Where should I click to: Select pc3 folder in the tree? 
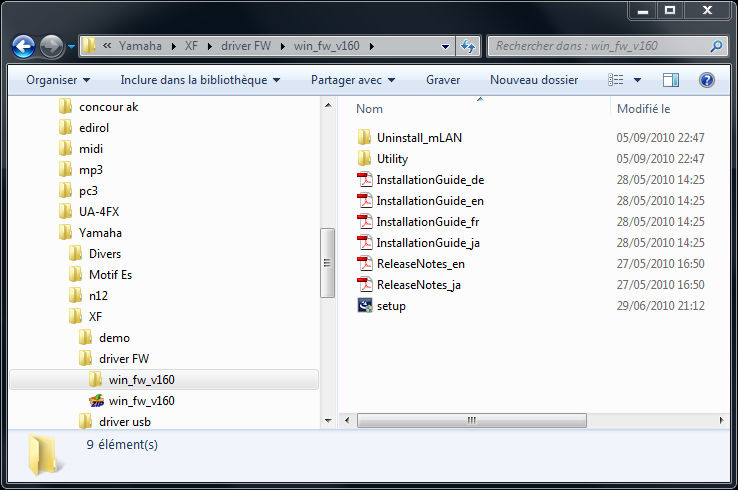[x=88, y=191]
